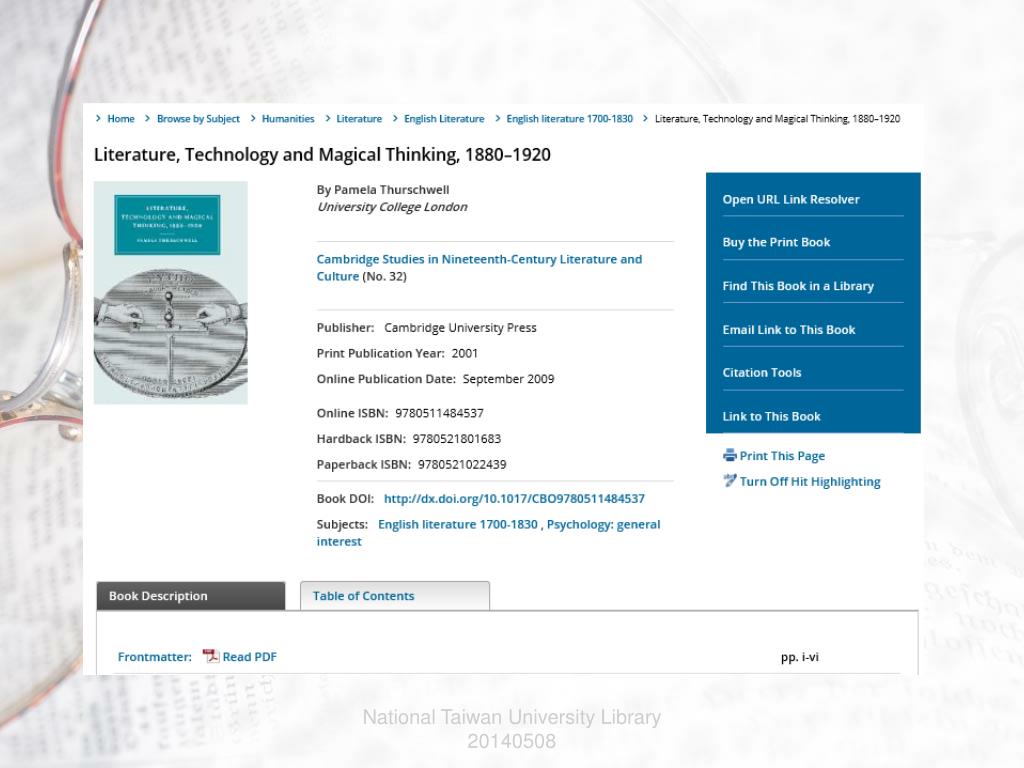Click the printer icon beside Print This Page
The height and width of the screenshot is (768, 1024).
pos(729,455)
